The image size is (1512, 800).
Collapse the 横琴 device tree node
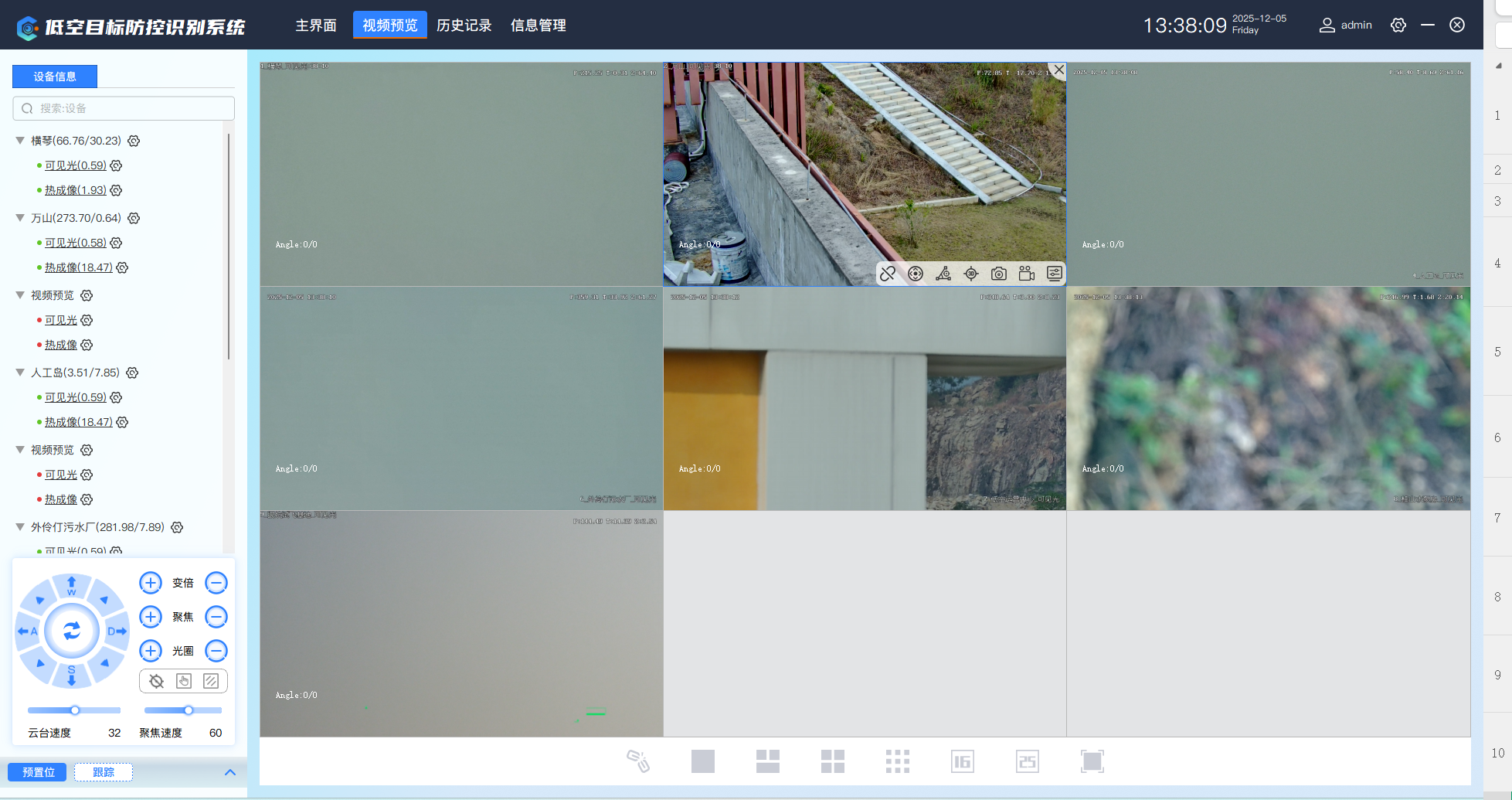(x=20, y=141)
